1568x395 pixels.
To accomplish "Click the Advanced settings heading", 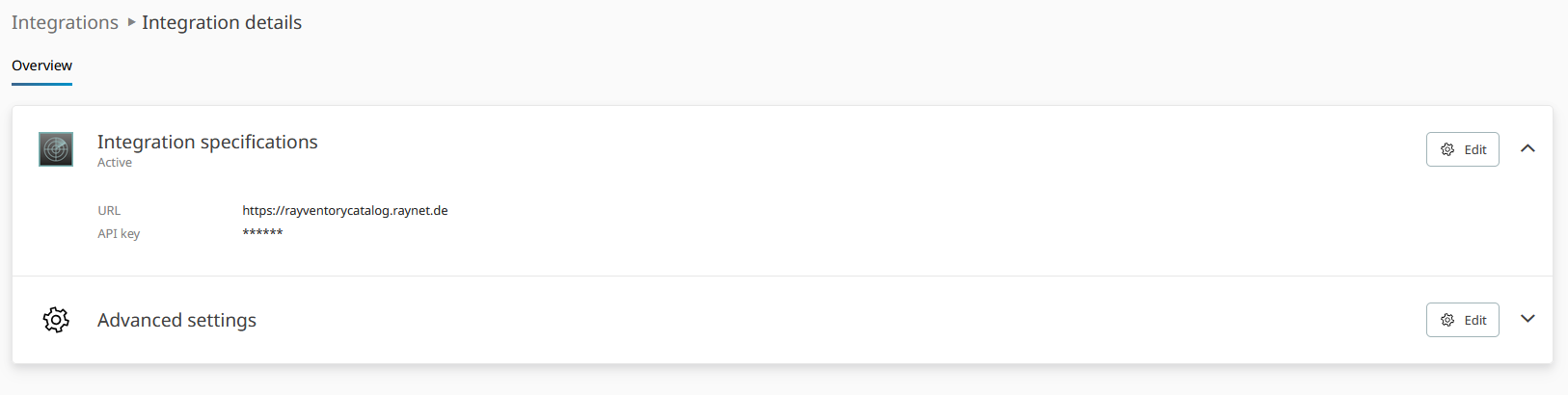I will tap(176, 320).
